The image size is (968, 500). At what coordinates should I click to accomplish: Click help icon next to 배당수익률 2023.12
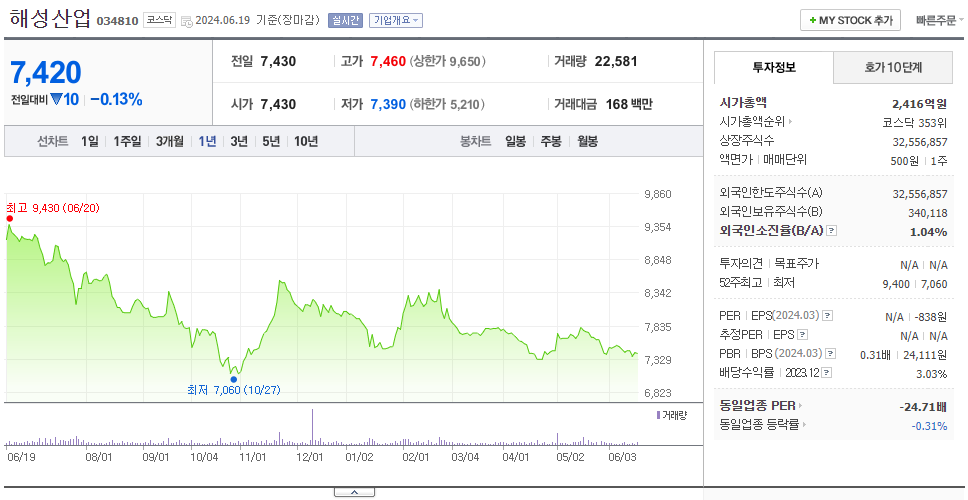pos(827,373)
